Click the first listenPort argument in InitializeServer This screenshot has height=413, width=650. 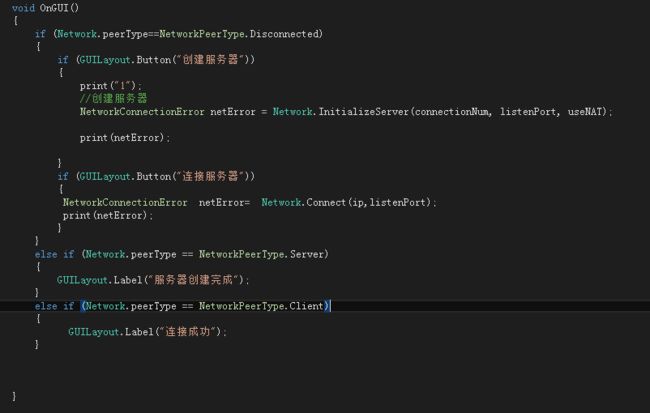529,112
